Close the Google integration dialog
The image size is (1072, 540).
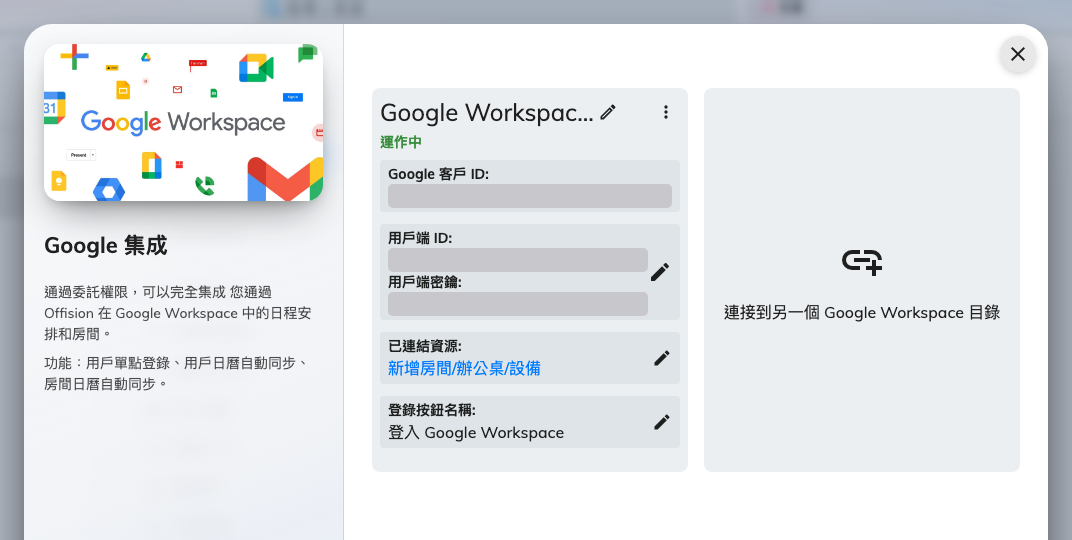(x=1017, y=54)
